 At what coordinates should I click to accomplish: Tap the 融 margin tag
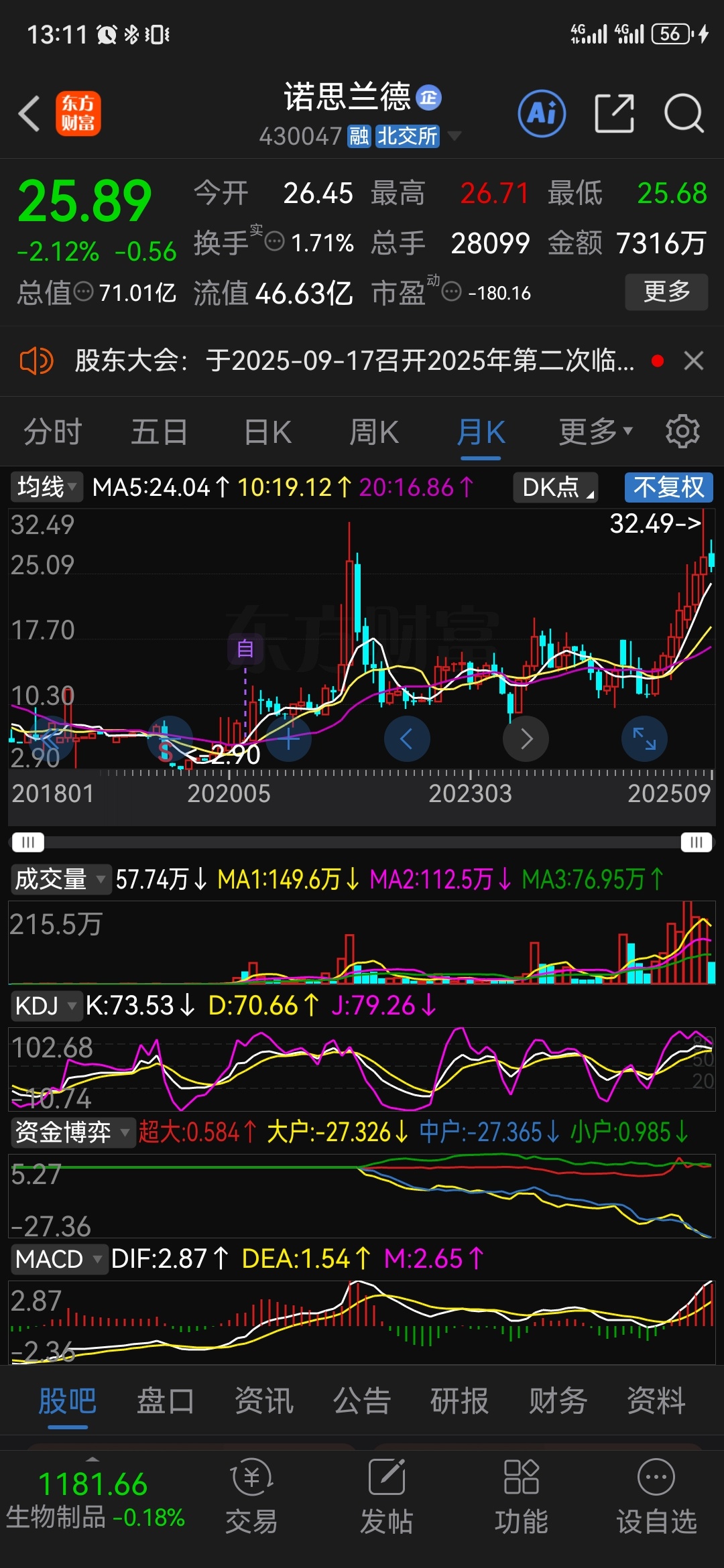[359, 137]
